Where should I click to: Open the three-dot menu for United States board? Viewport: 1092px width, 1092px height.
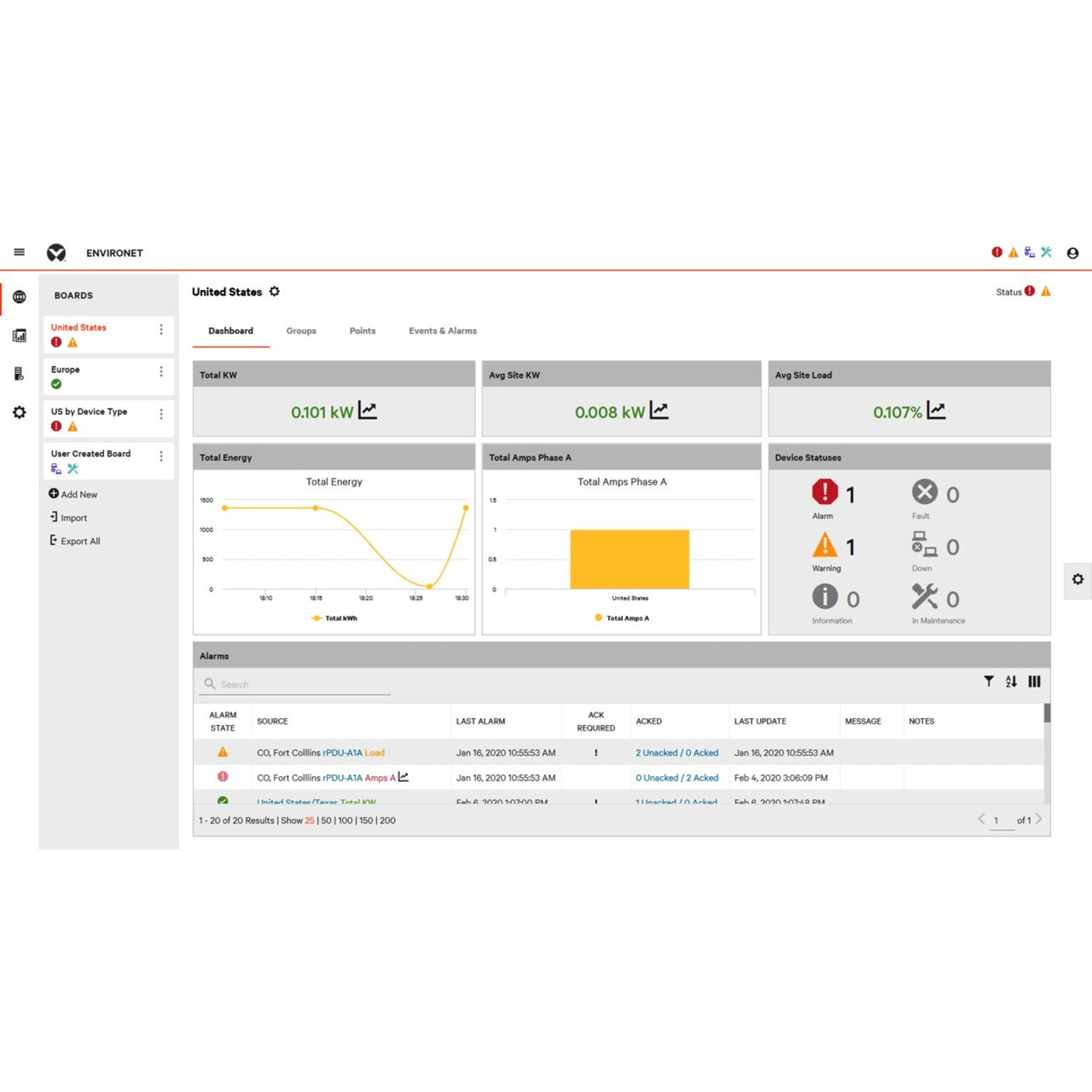[x=161, y=328]
